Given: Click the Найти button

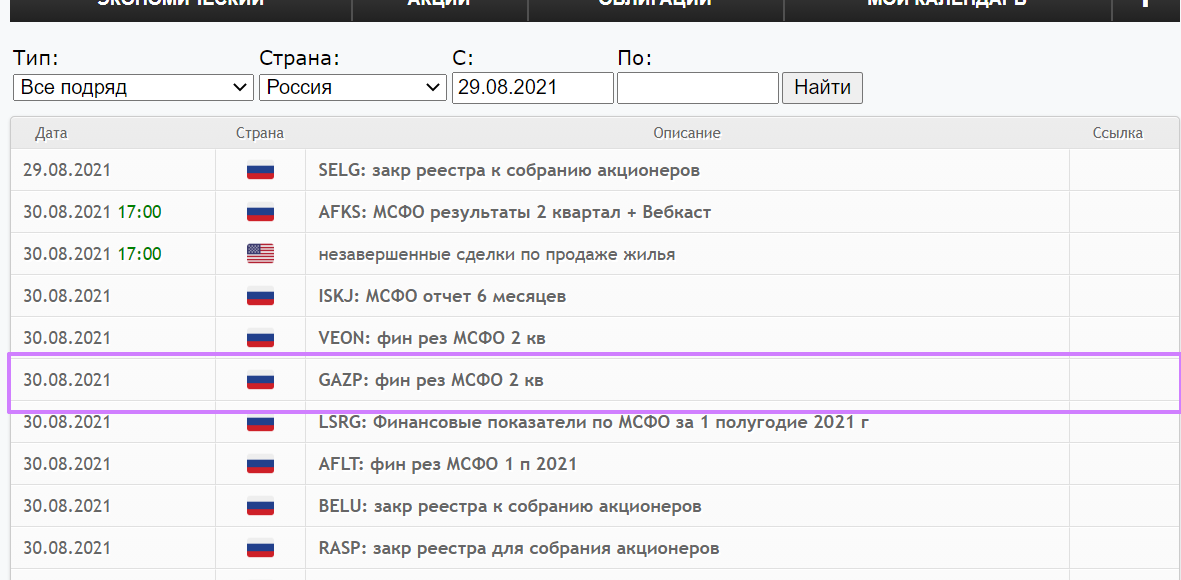Looking at the screenshot, I should tap(822, 87).
